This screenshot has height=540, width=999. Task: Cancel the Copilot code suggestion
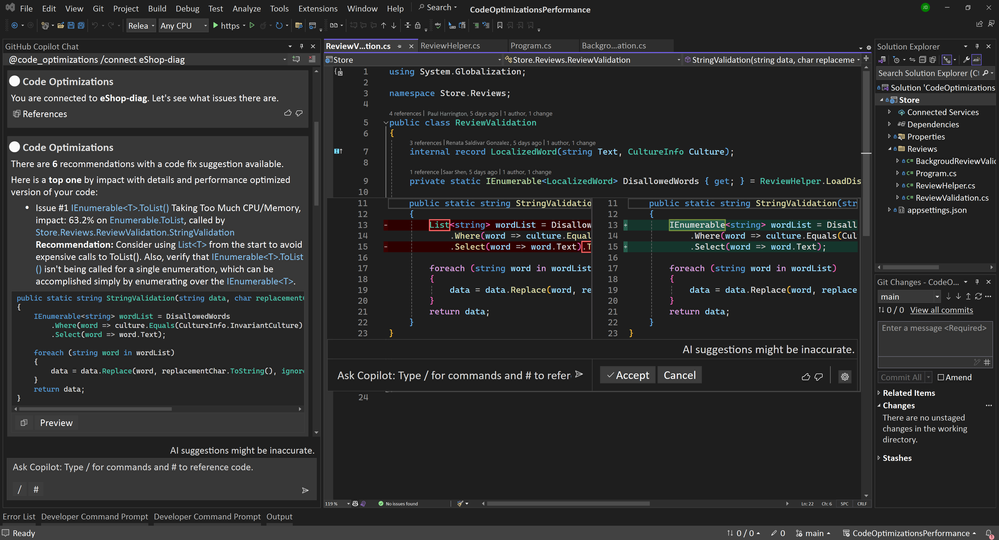680,375
